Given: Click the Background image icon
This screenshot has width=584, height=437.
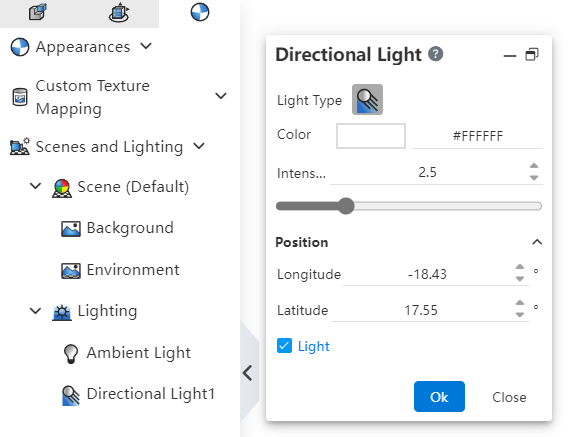Looking at the screenshot, I should tap(71, 228).
